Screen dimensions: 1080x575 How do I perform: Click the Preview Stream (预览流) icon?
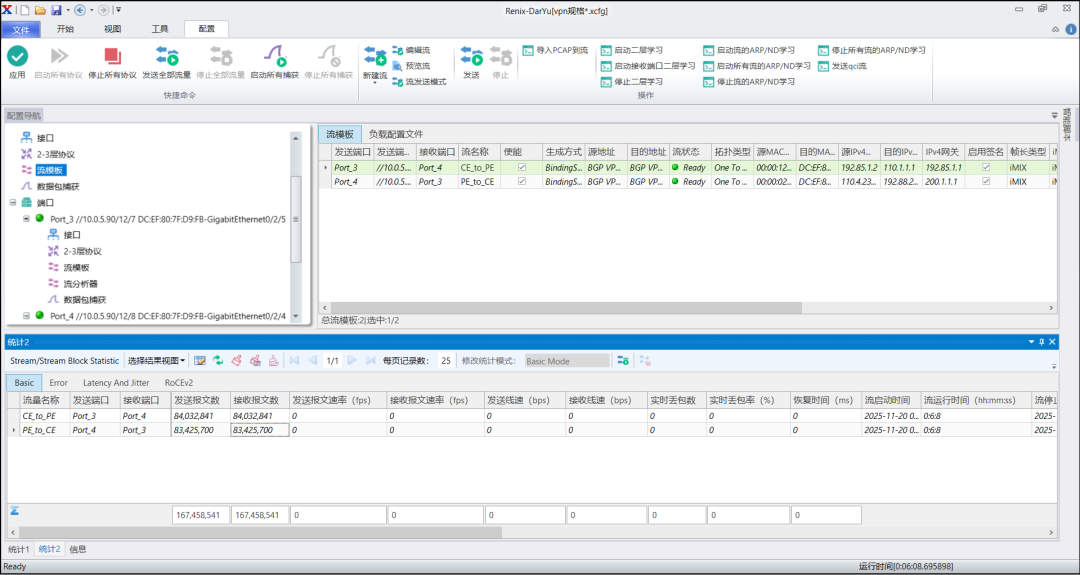pyautogui.click(x=398, y=66)
